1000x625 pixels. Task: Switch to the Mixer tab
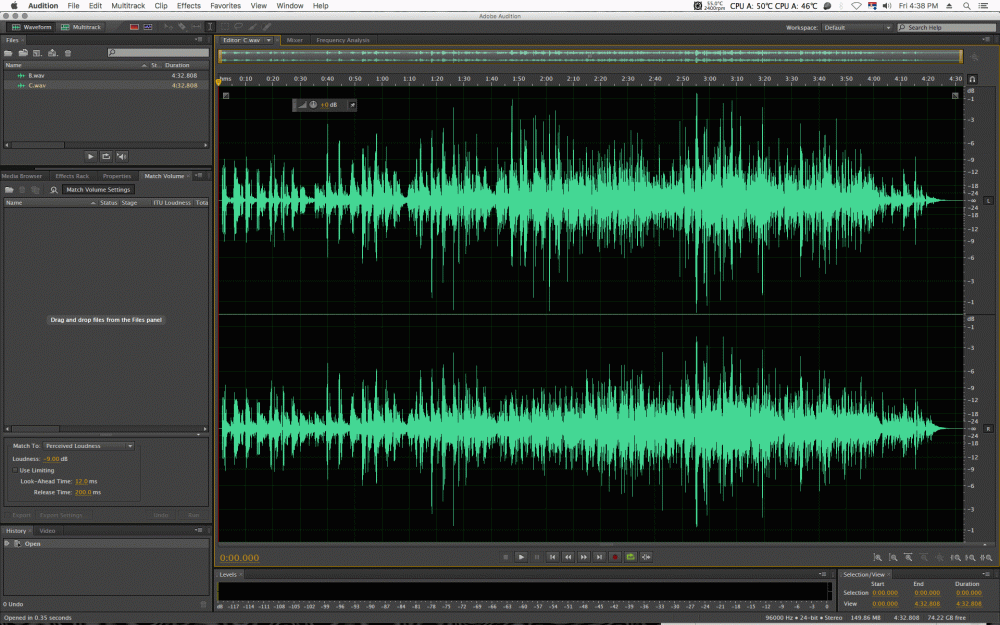295,40
